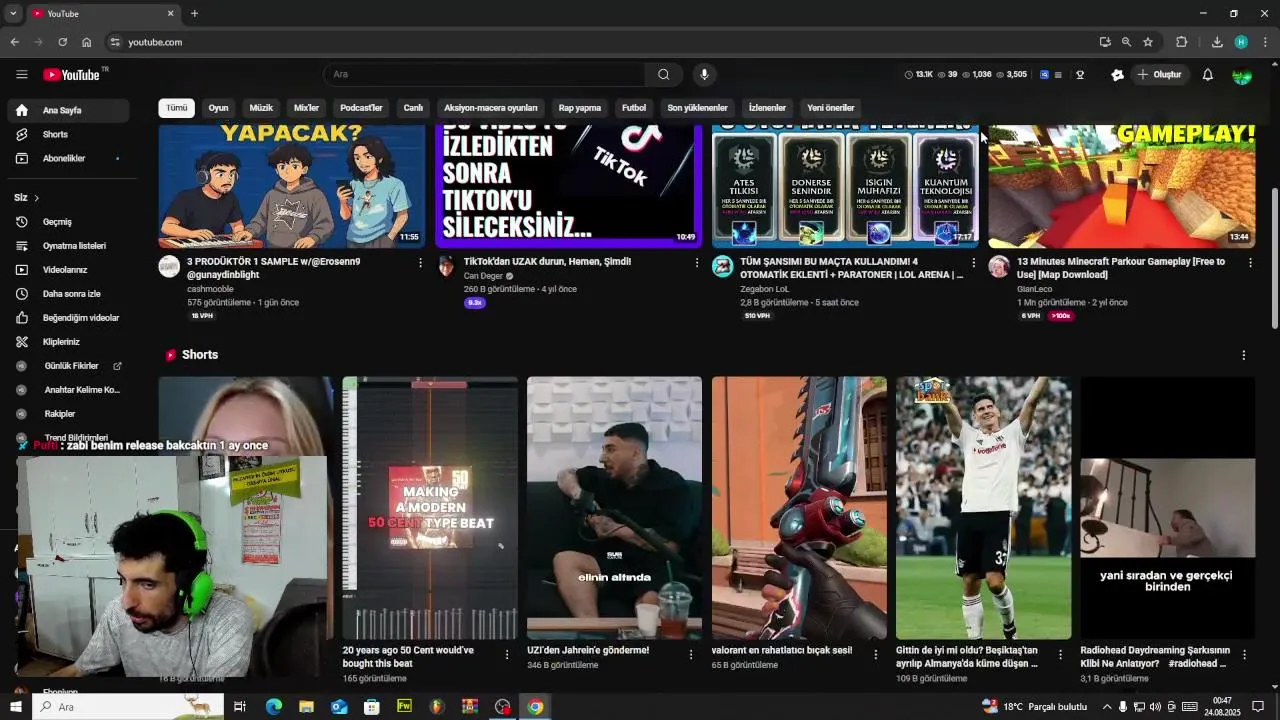Open Beğendiğim videolar in sidebar
Image resolution: width=1280 pixels, height=720 pixels.
[68, 318]
